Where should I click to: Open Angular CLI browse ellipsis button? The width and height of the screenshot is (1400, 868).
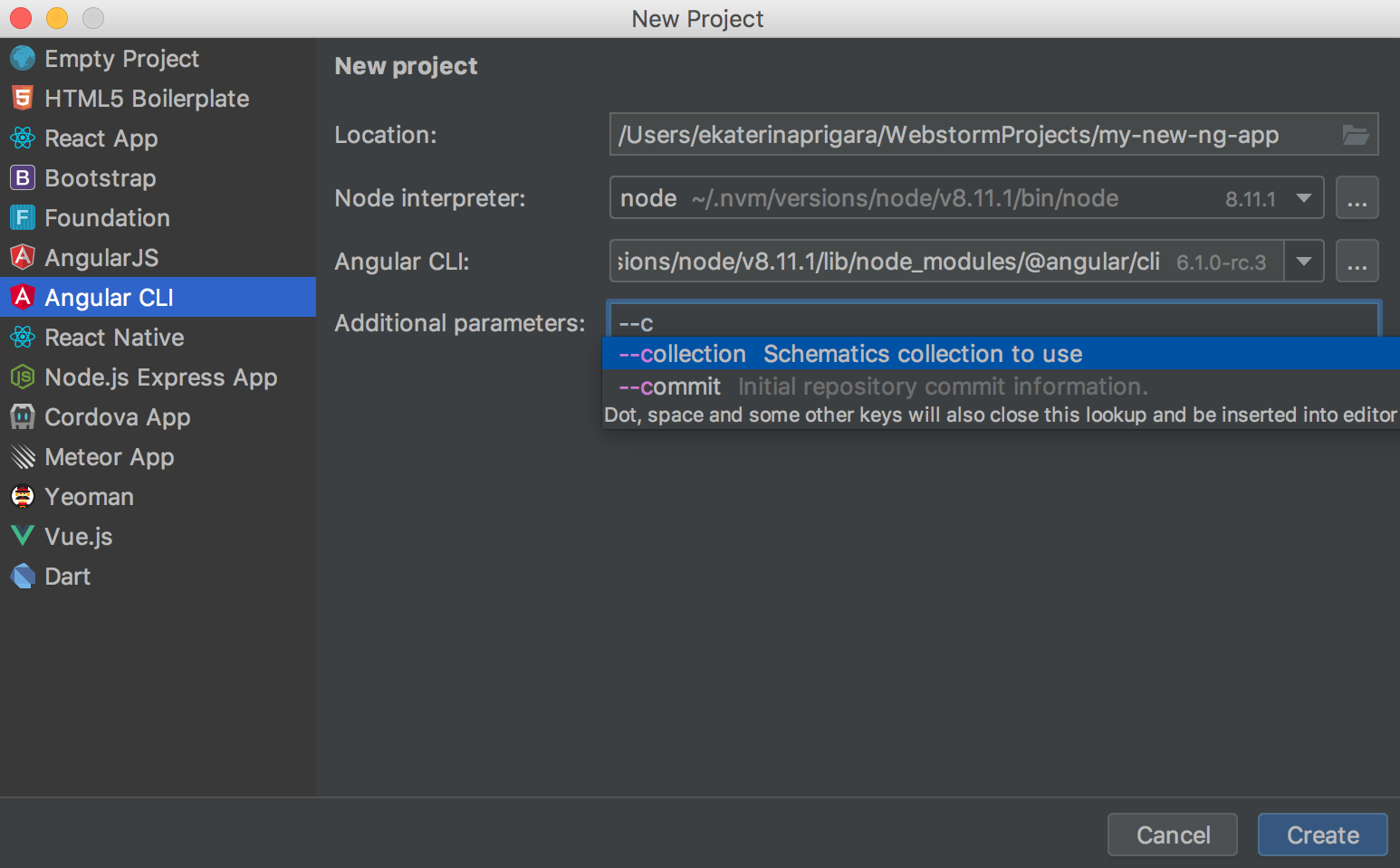1357,262
